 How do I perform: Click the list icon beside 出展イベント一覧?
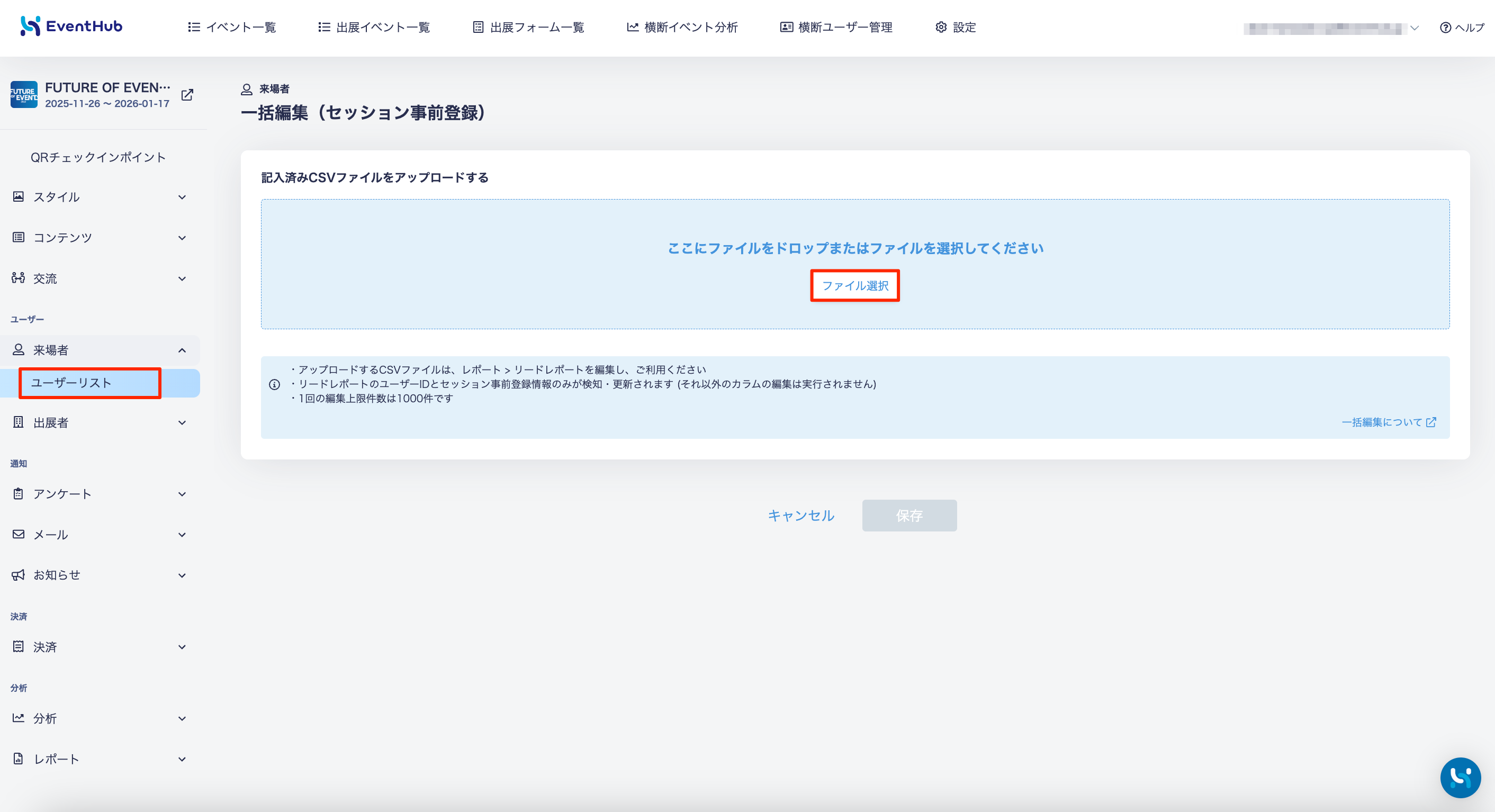pyautogui.click(x=324, y=28)
